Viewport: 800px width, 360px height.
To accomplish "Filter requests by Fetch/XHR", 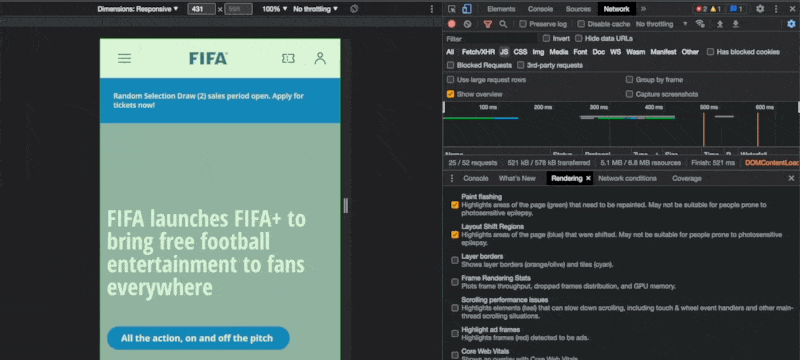I will pyautogui.click(x=478, y=52).
